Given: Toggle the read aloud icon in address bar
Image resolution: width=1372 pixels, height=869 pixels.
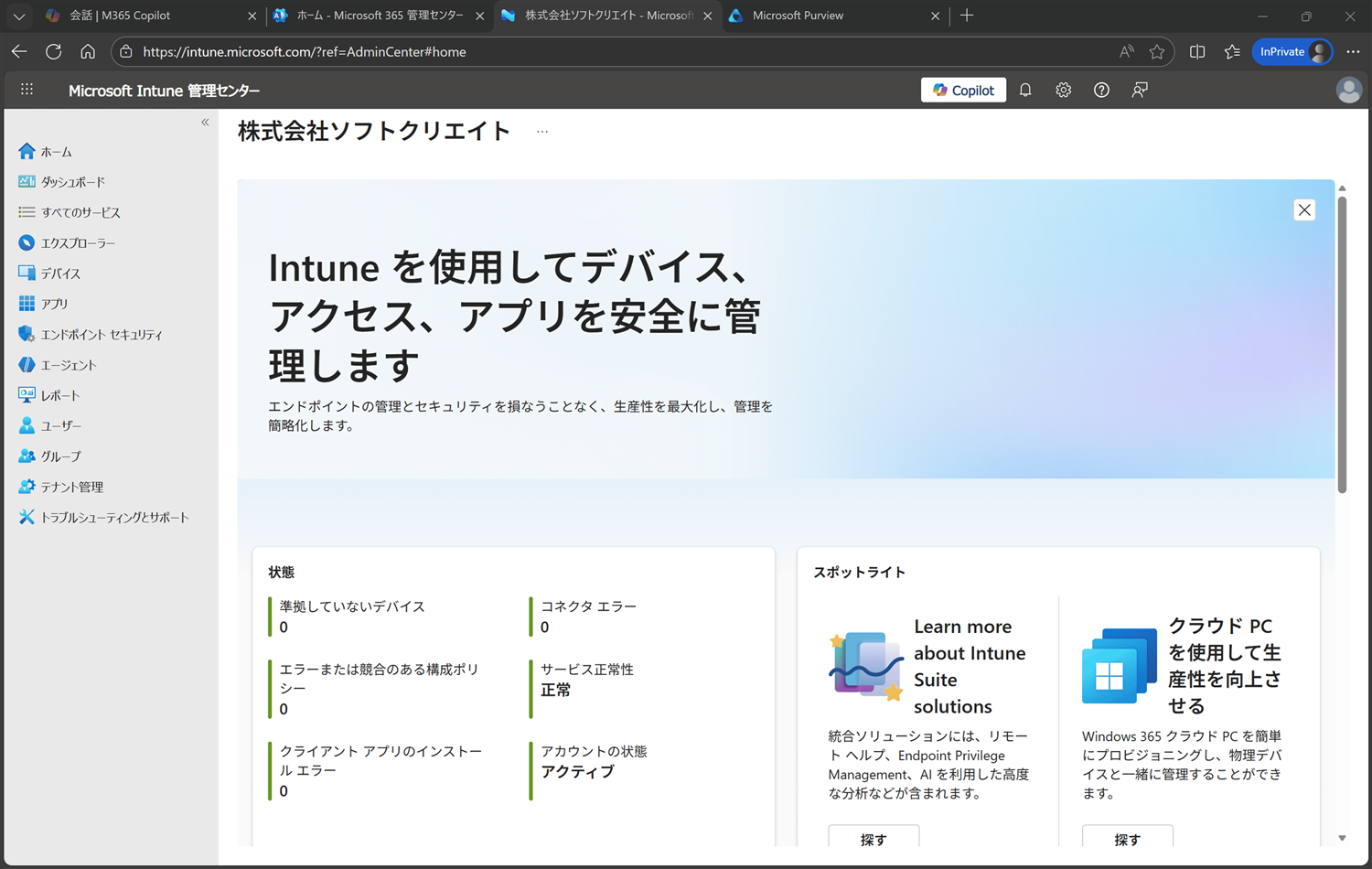Looking at the screenshot, I should 1127,52.
